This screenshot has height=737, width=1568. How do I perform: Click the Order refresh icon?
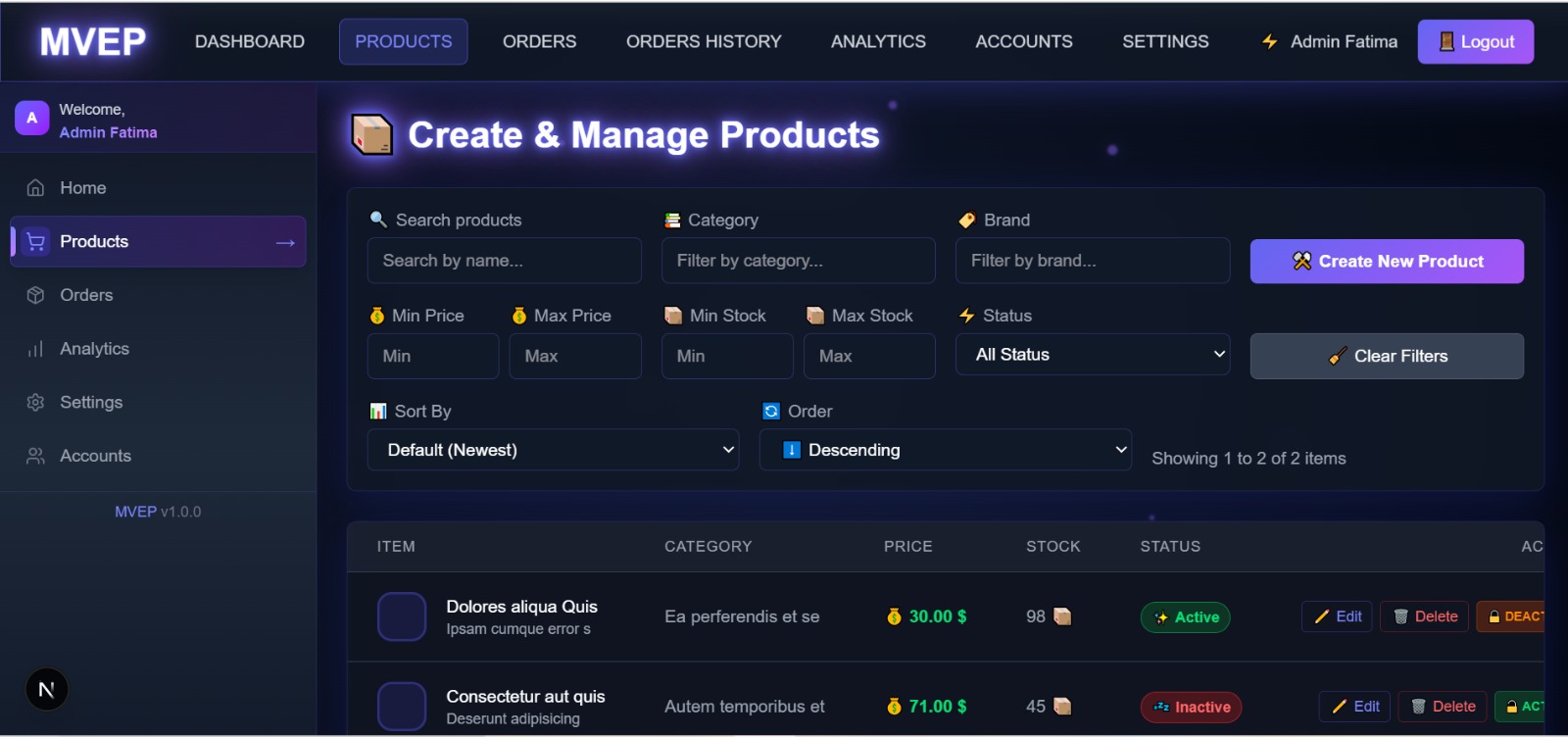771,412
